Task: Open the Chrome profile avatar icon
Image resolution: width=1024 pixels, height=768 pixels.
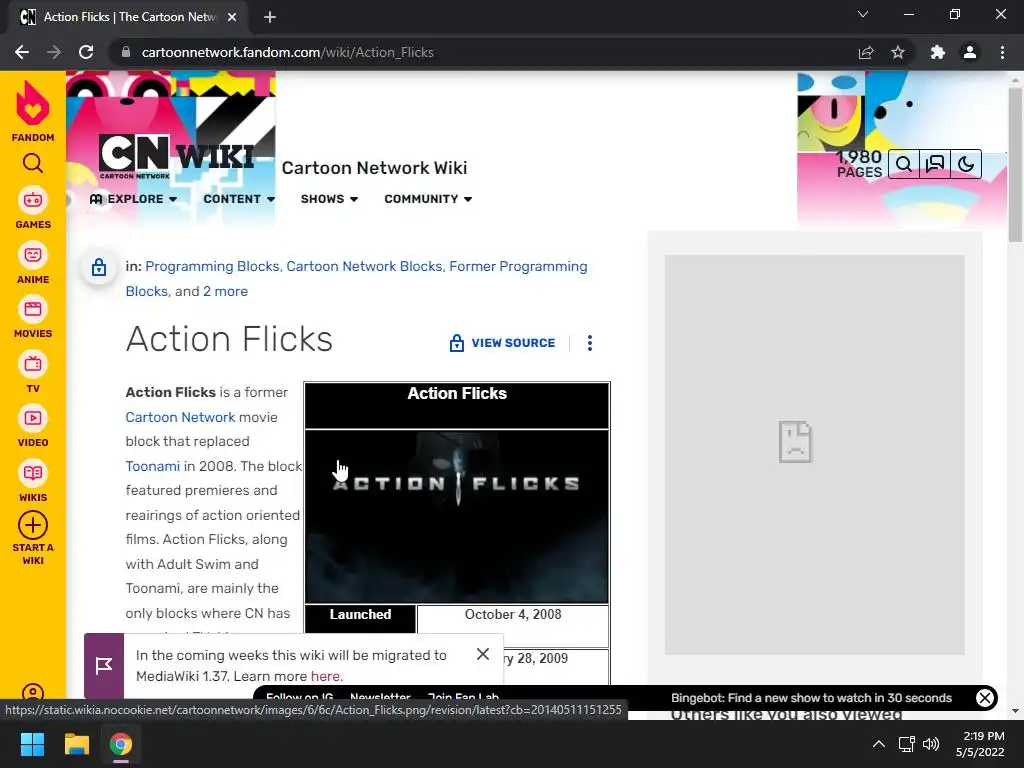Action: click(970, 52)
